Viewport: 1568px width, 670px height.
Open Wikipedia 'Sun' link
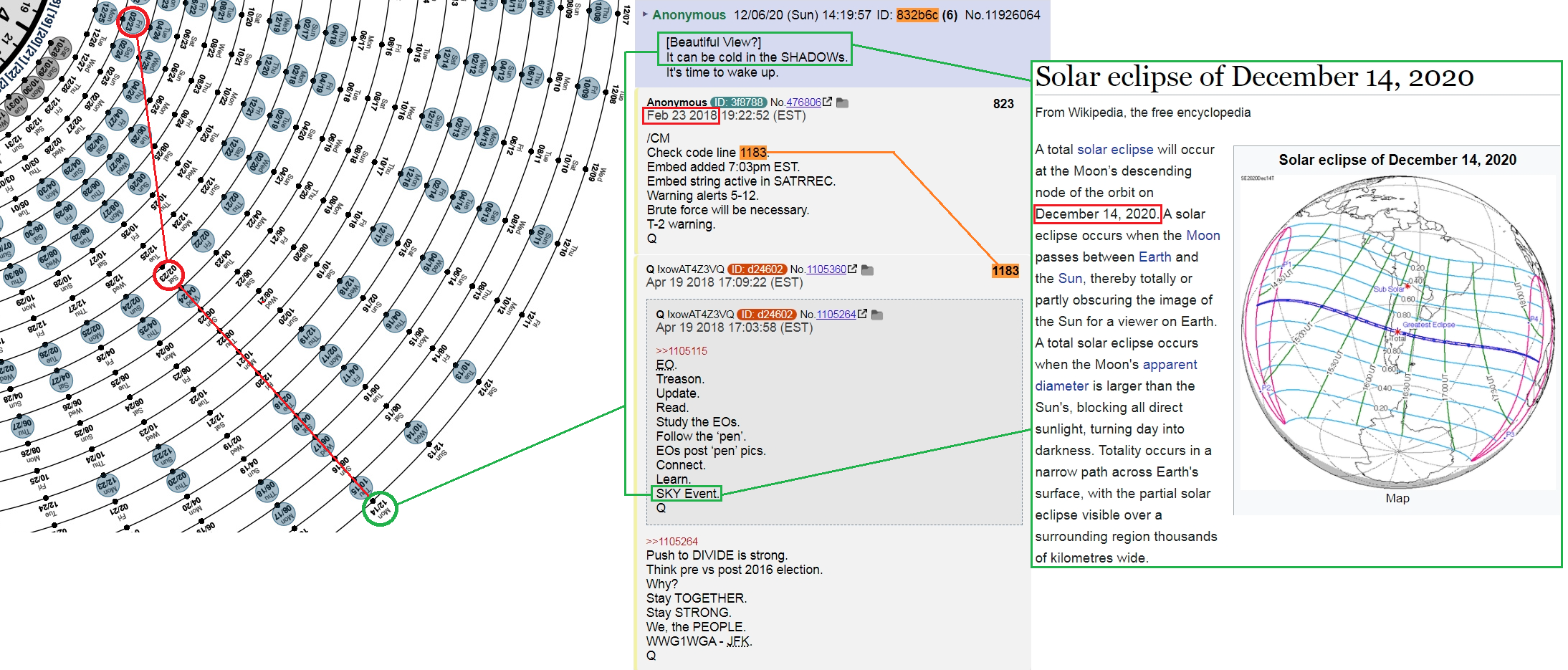pos(1070,279)
